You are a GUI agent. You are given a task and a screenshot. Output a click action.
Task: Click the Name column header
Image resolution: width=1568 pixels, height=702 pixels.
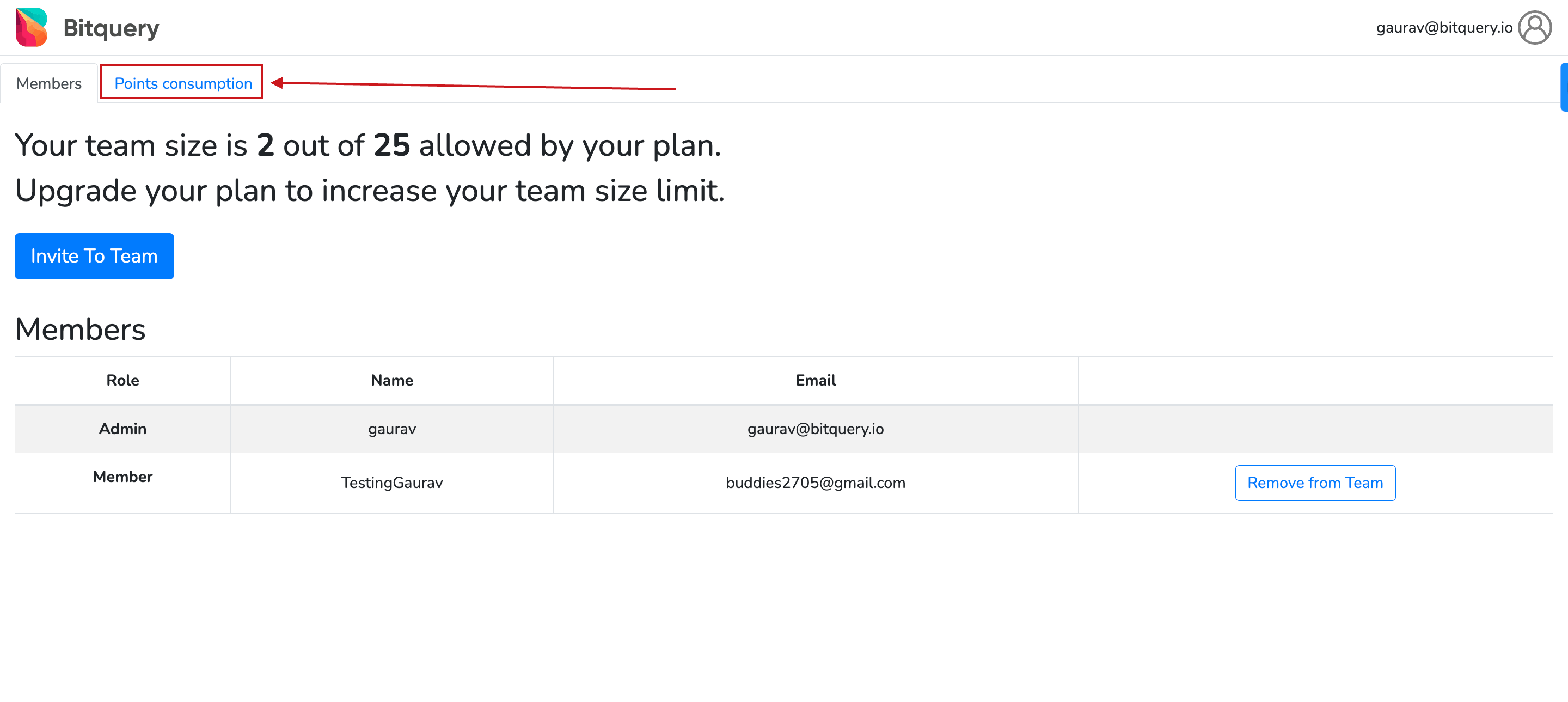[x=392, y=381]
